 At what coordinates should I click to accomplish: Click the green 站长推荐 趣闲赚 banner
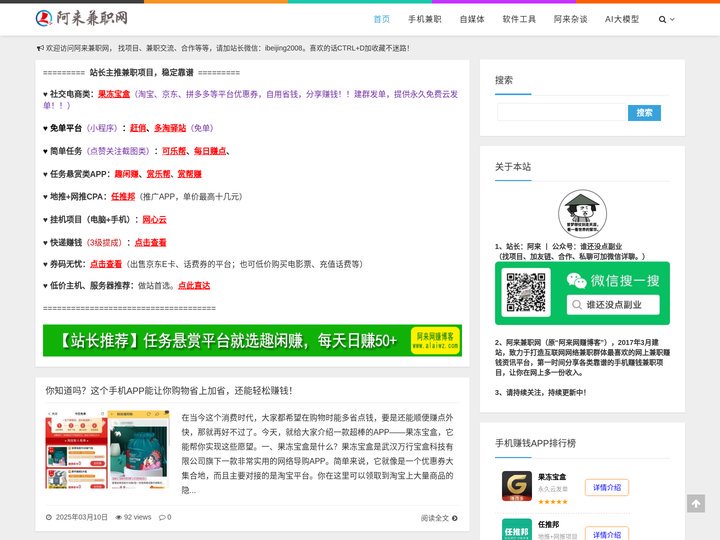pos(252,340)
